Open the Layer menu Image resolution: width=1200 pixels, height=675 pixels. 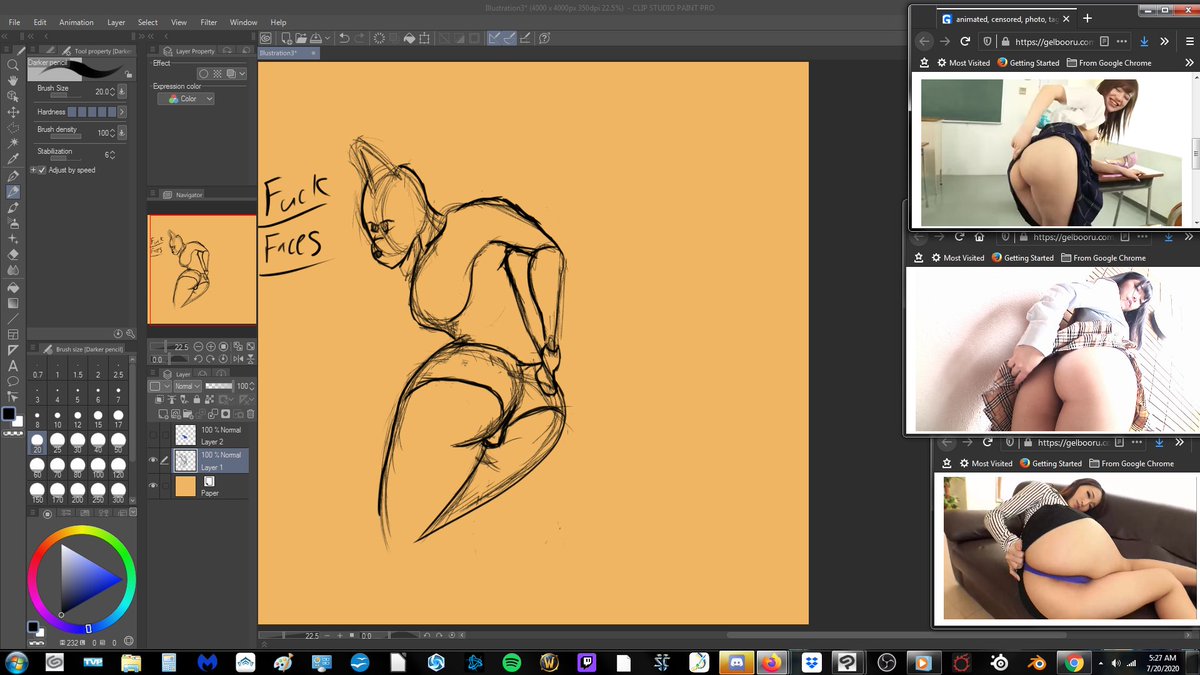tap(117, 22)
